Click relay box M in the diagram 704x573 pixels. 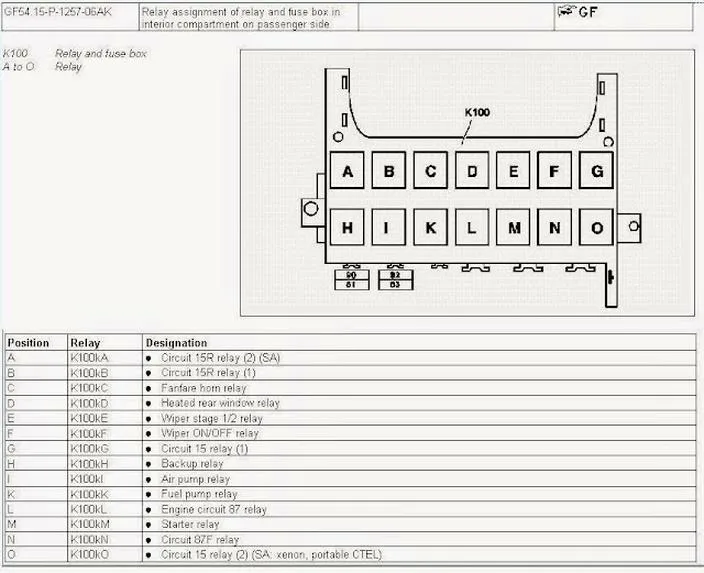tap(513, 227)
